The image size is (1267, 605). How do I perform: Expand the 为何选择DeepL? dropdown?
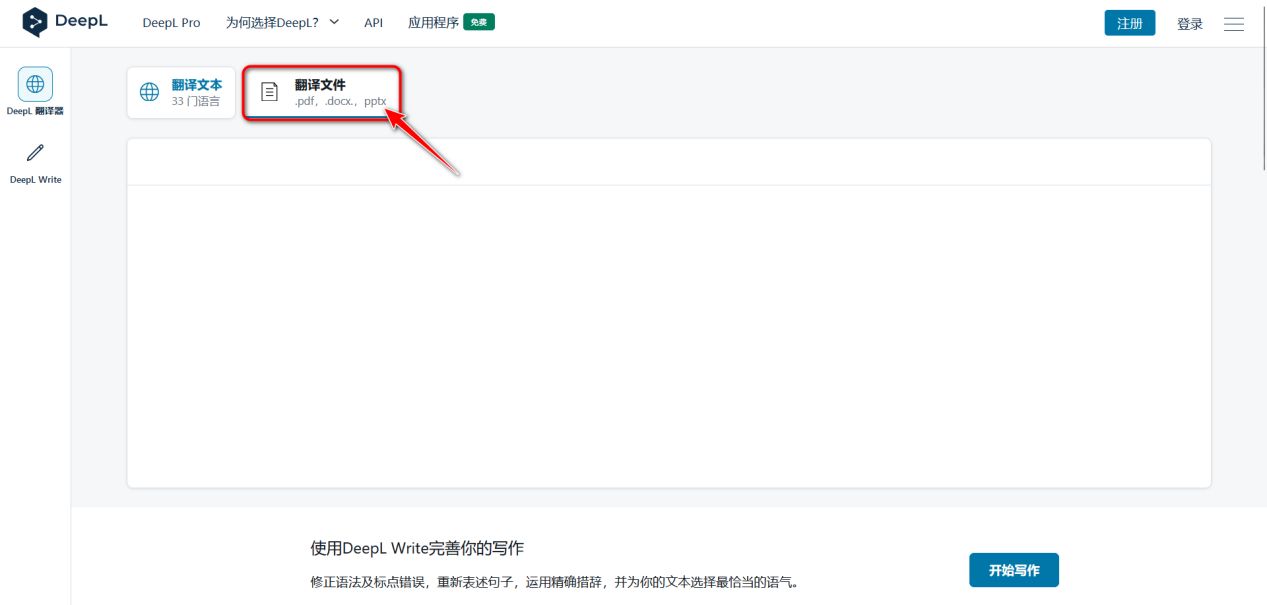pyautogui.click(x=282, y=22)
